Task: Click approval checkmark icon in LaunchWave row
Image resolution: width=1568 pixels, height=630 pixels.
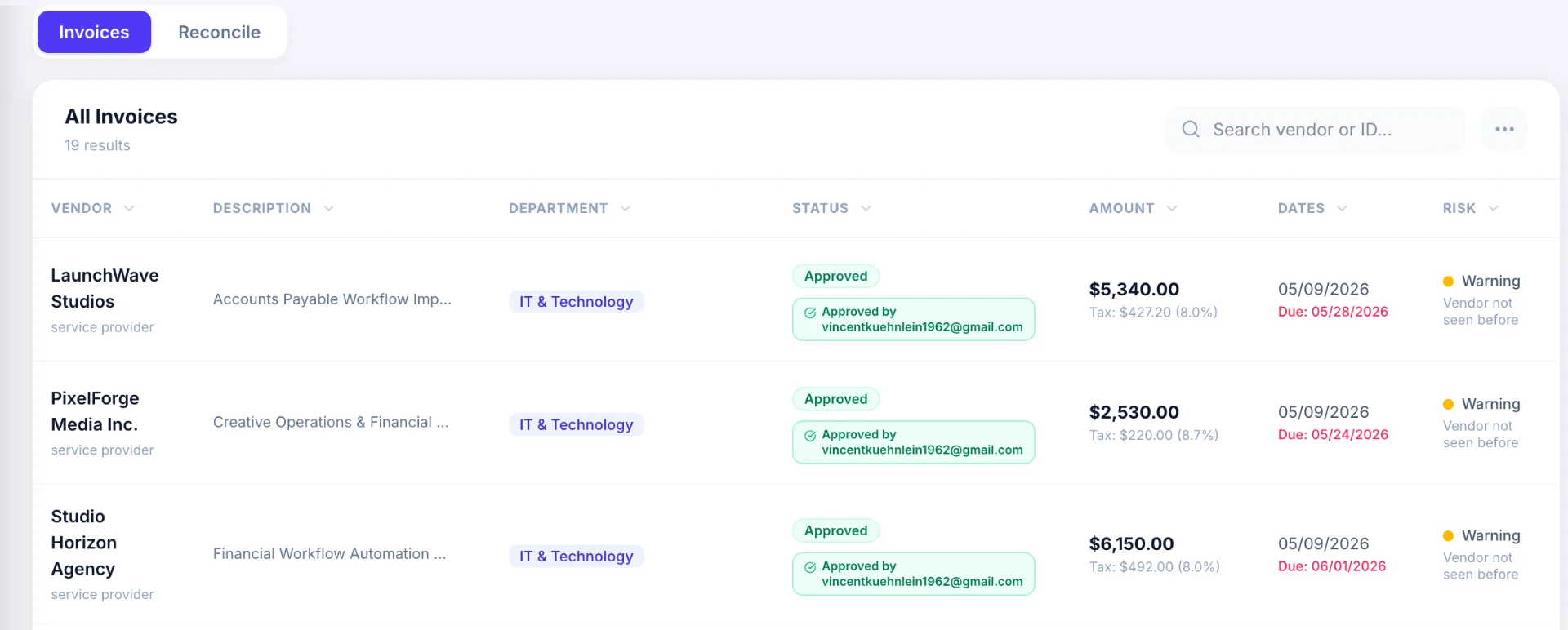Action: coord(810,313)
